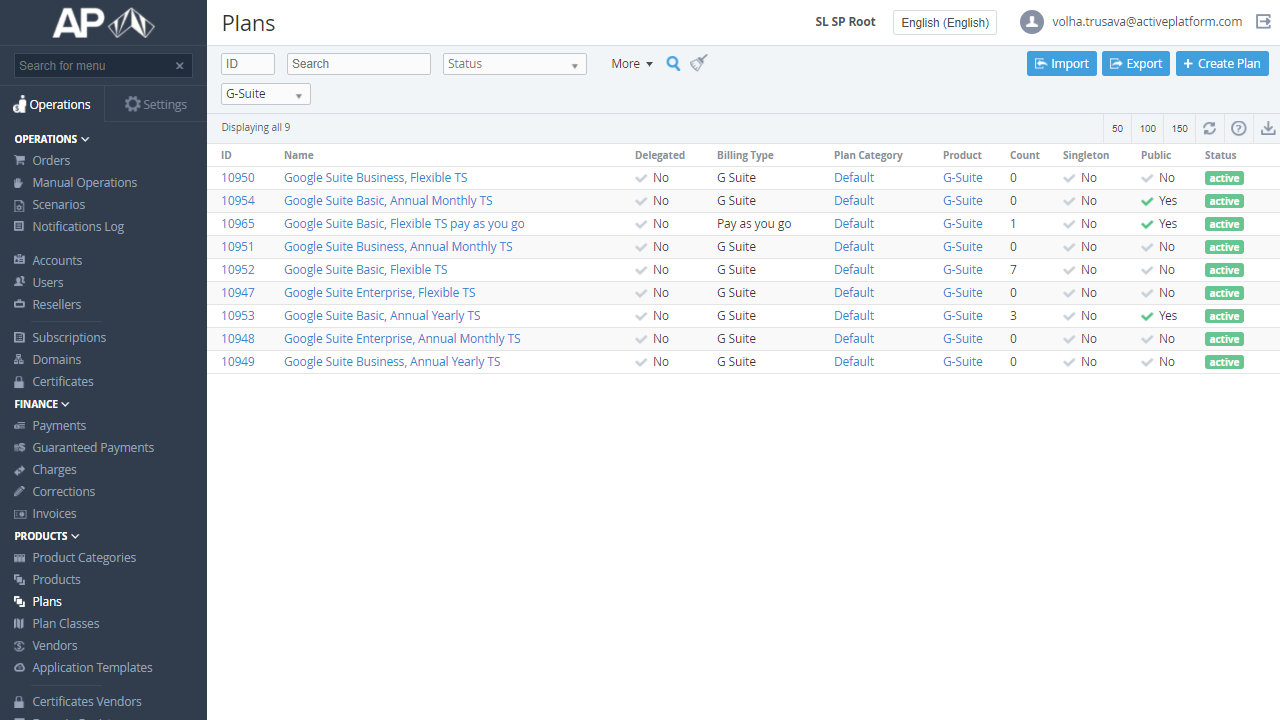Click the download list icon
The width and height of the screenshot is (1280, 720).
1268,128
